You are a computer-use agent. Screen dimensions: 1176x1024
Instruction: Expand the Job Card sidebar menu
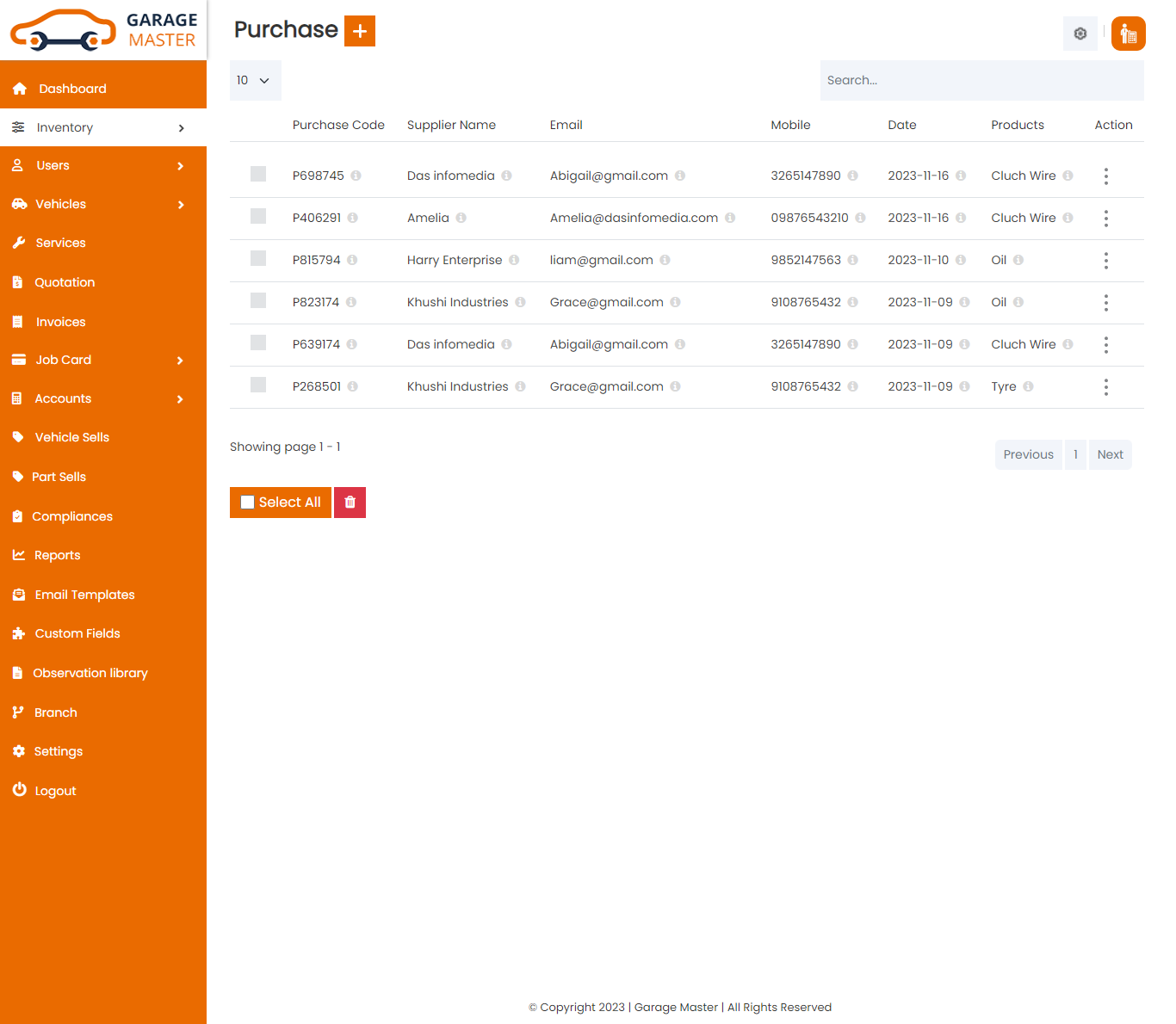pos(103,360)
